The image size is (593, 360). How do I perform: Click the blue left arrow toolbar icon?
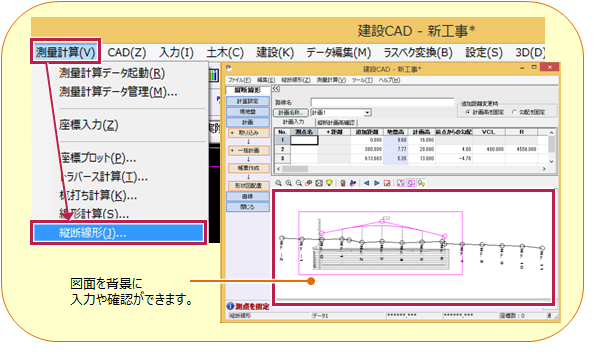point(366,183)
